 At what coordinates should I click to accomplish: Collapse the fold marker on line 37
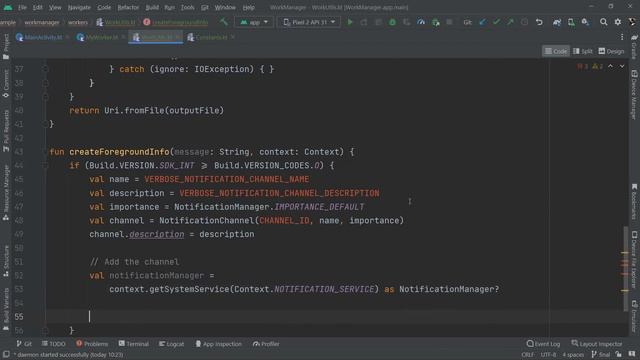coord(45,69)
